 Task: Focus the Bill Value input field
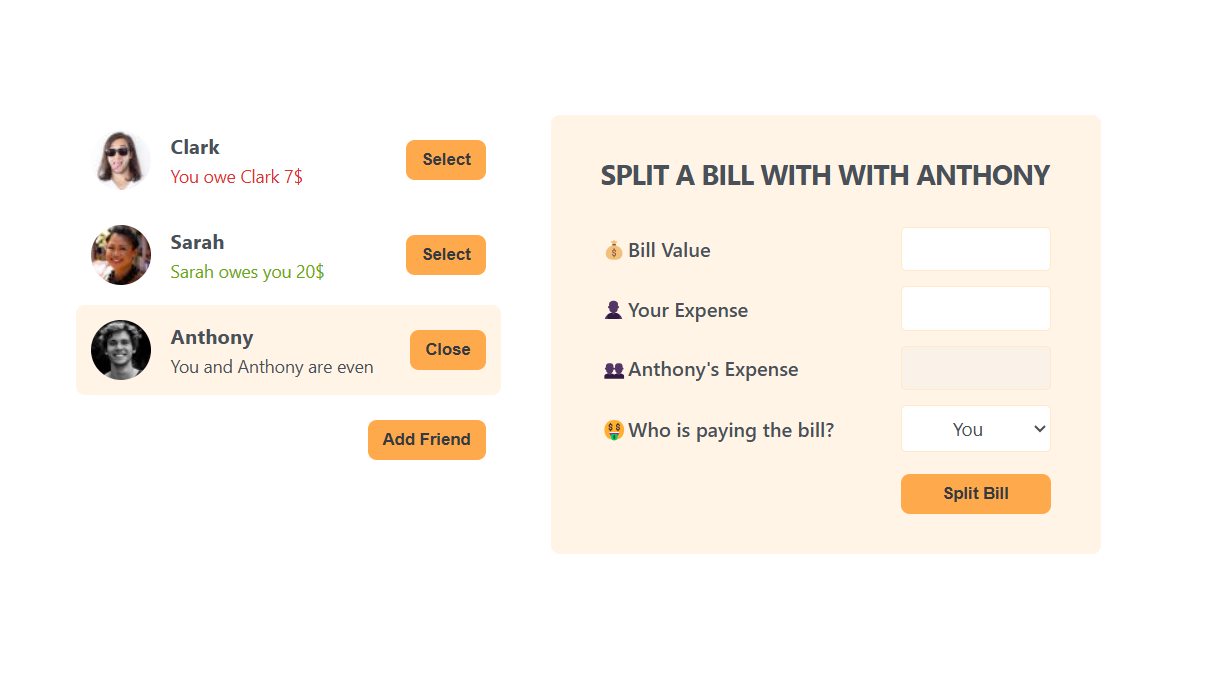(975, 249)
